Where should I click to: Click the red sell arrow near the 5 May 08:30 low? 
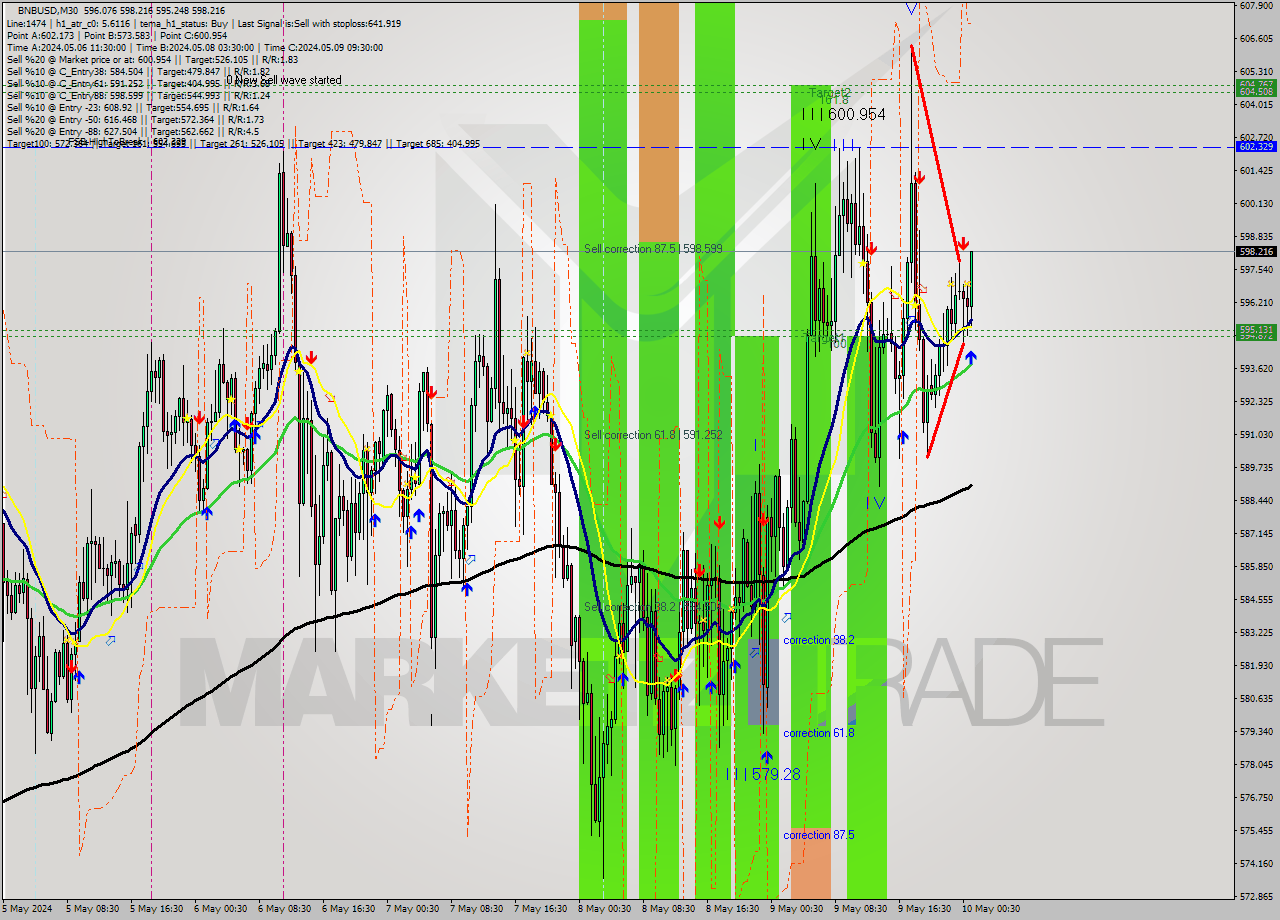71,665
